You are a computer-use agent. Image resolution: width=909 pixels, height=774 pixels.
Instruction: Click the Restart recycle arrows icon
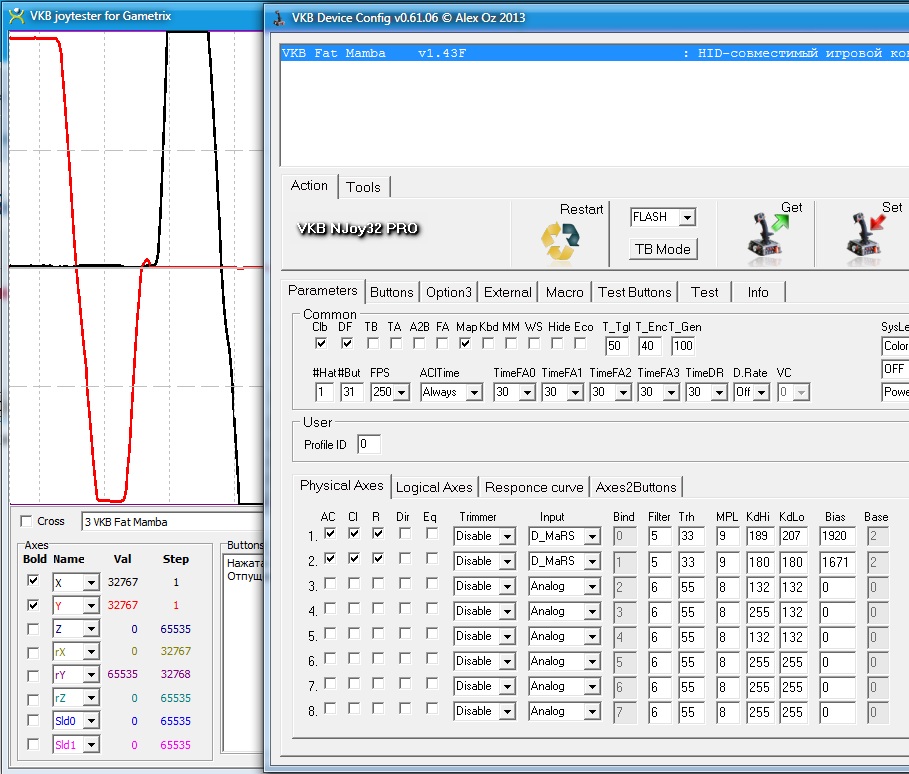coord(560,241)
